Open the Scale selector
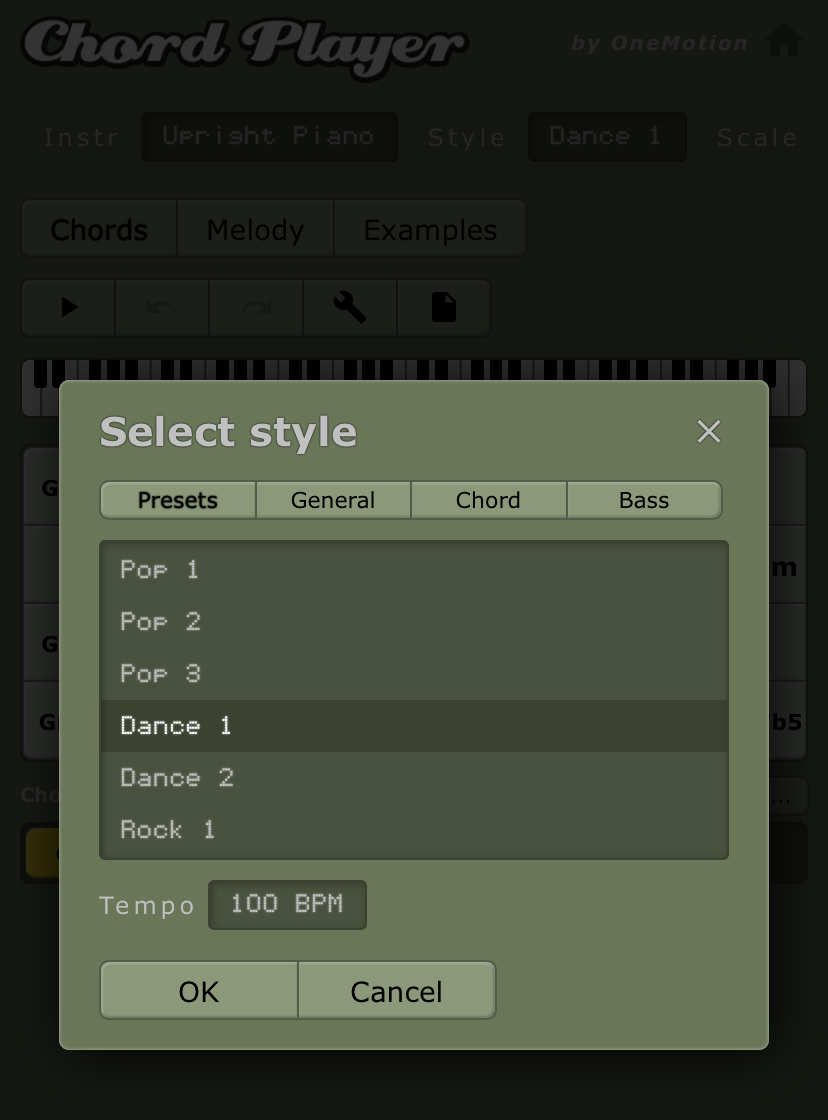The width and height of the screenshot is (828, 1120). point(757,137)
